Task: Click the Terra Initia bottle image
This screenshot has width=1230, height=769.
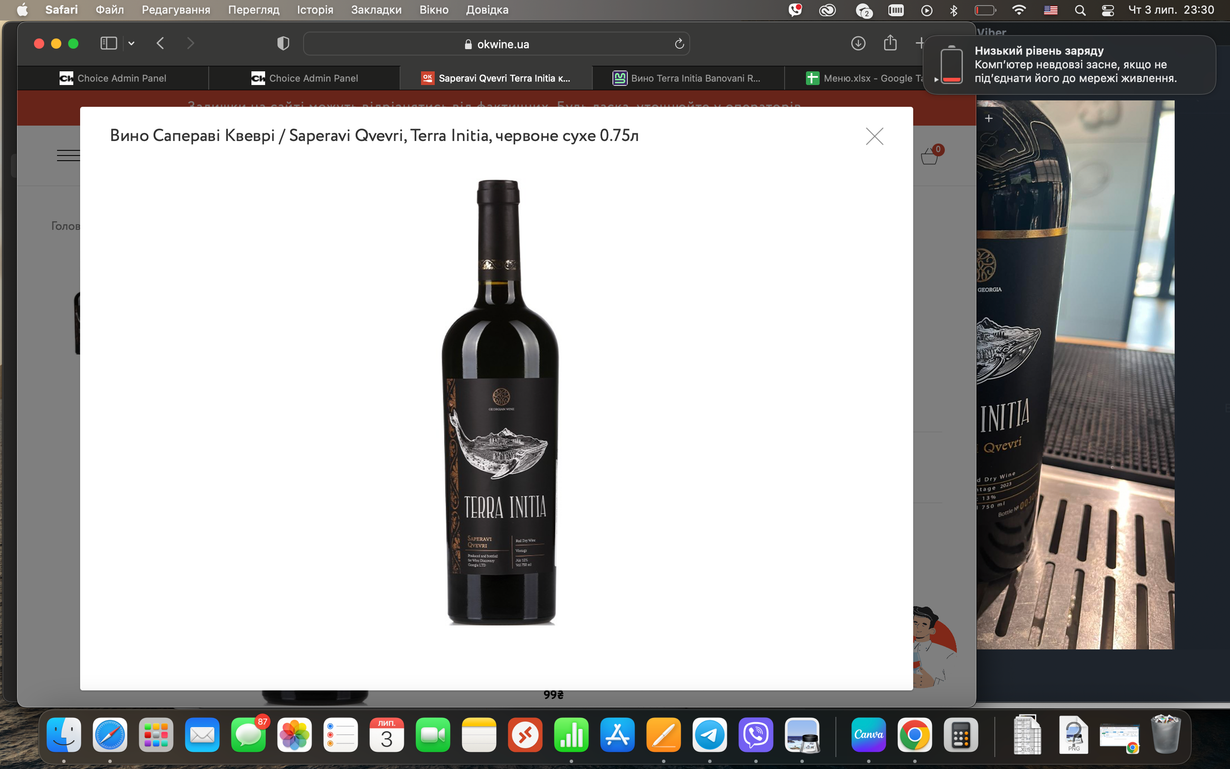Action: (x=499, y=403)
